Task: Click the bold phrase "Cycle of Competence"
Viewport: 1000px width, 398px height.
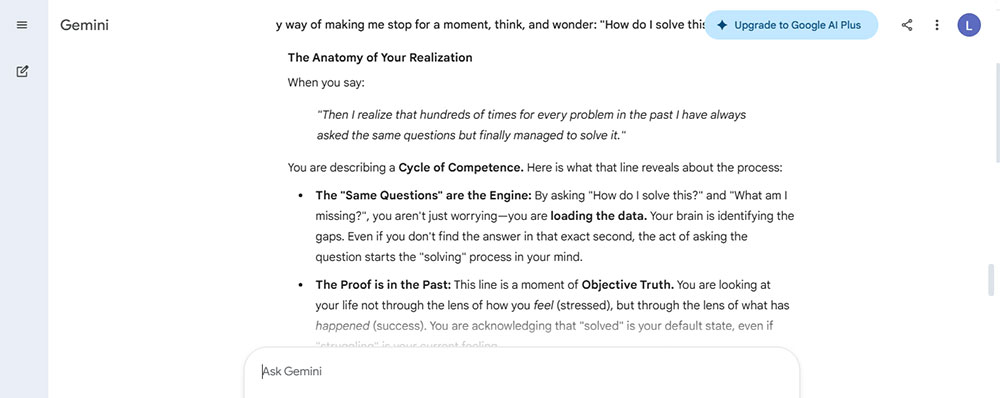Action: click(461, 168)
